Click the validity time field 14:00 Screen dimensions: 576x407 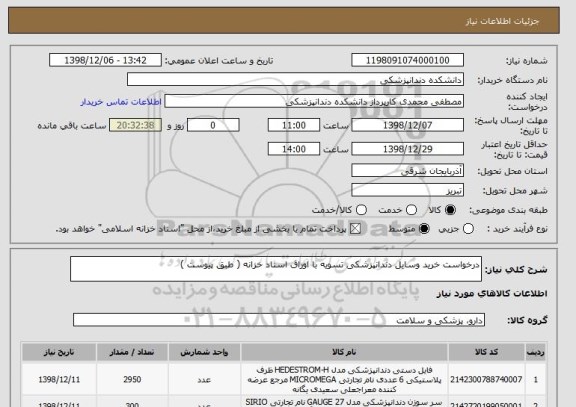[x=294, y=149]
